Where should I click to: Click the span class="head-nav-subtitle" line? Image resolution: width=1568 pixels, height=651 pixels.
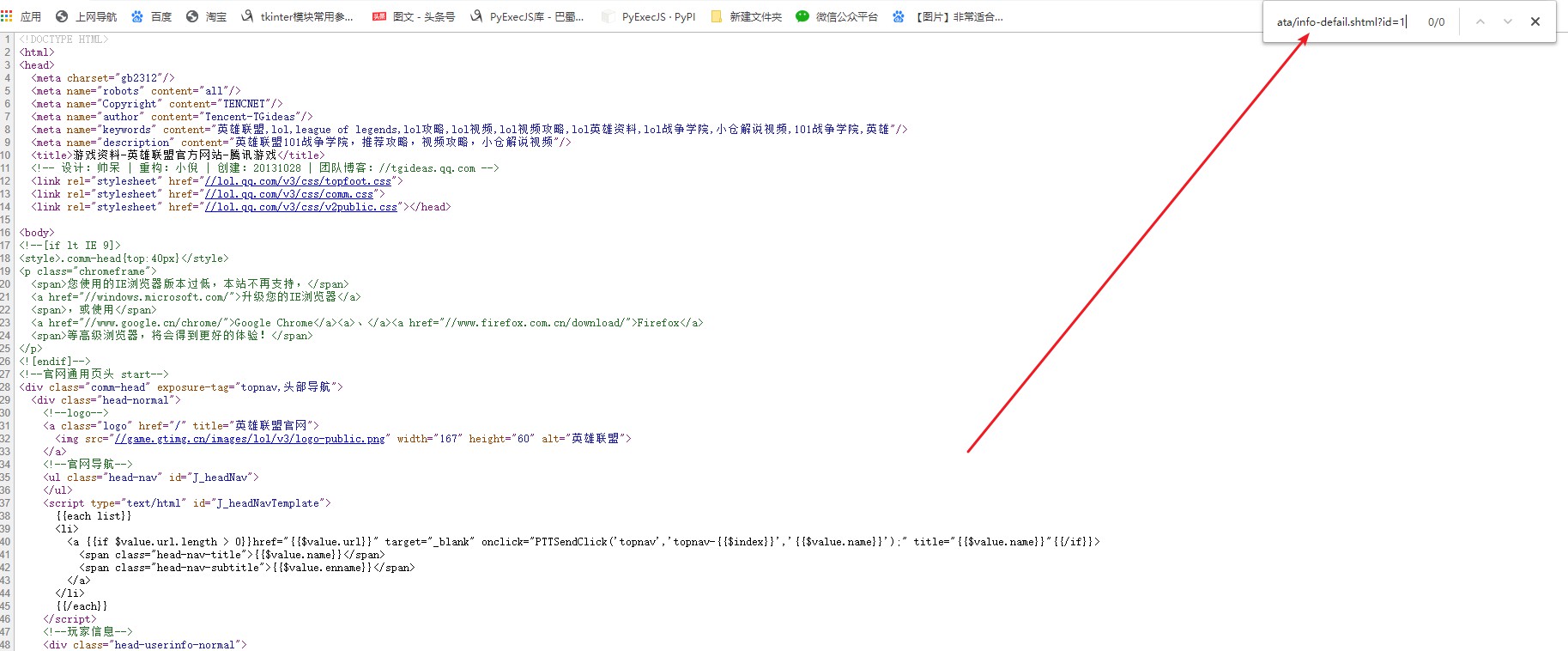coord(247,568)
